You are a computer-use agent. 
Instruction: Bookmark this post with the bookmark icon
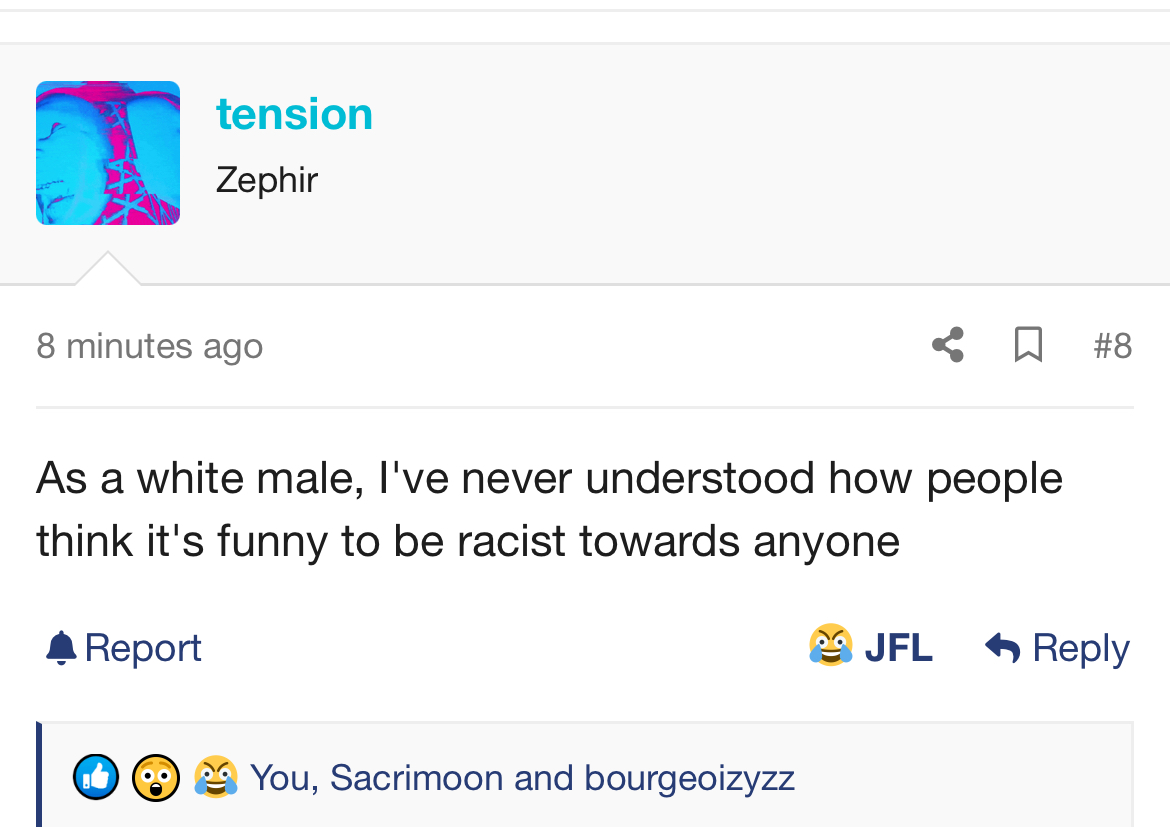tap(1028, 345)
